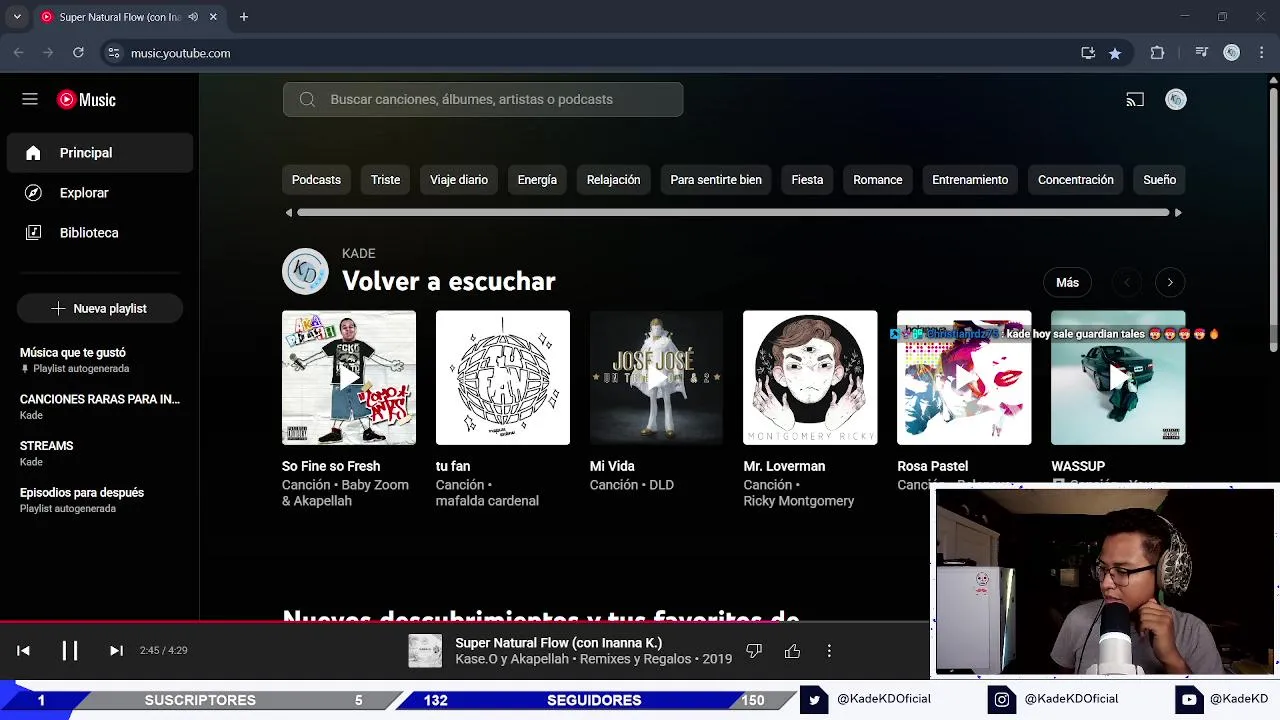Open the STREAMS playlist
The height and width of the screenshot is (720, 1280).
(100, 453)
